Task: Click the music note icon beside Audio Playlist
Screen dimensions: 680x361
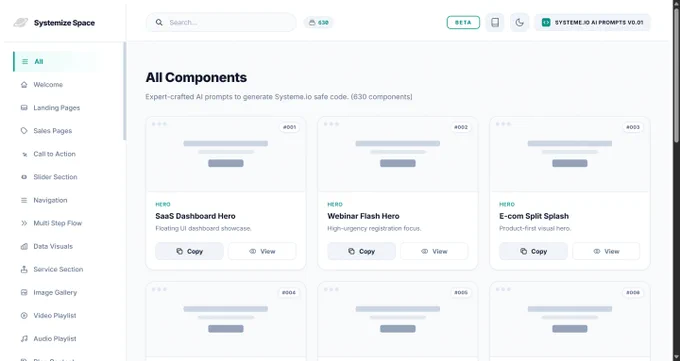Action: (24, 338)
